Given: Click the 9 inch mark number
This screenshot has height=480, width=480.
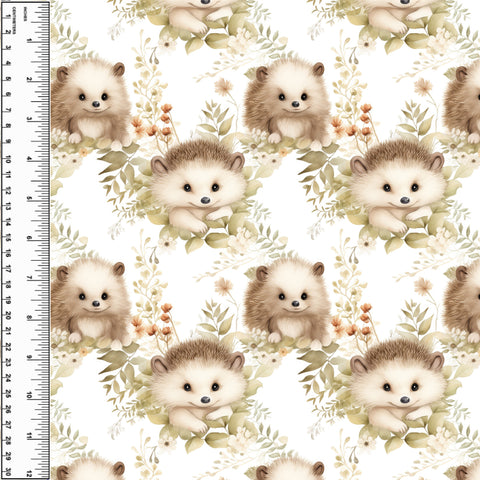Looking at the screenshot, I should point(29,357).
